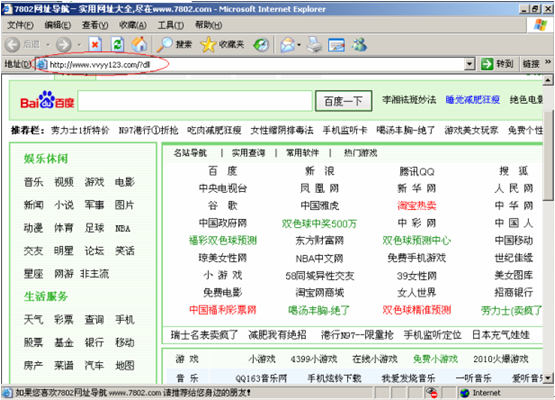Refresh the page with the green arrows icon
The width and height of the screenshot is (555, 400).
coord(117,45)
